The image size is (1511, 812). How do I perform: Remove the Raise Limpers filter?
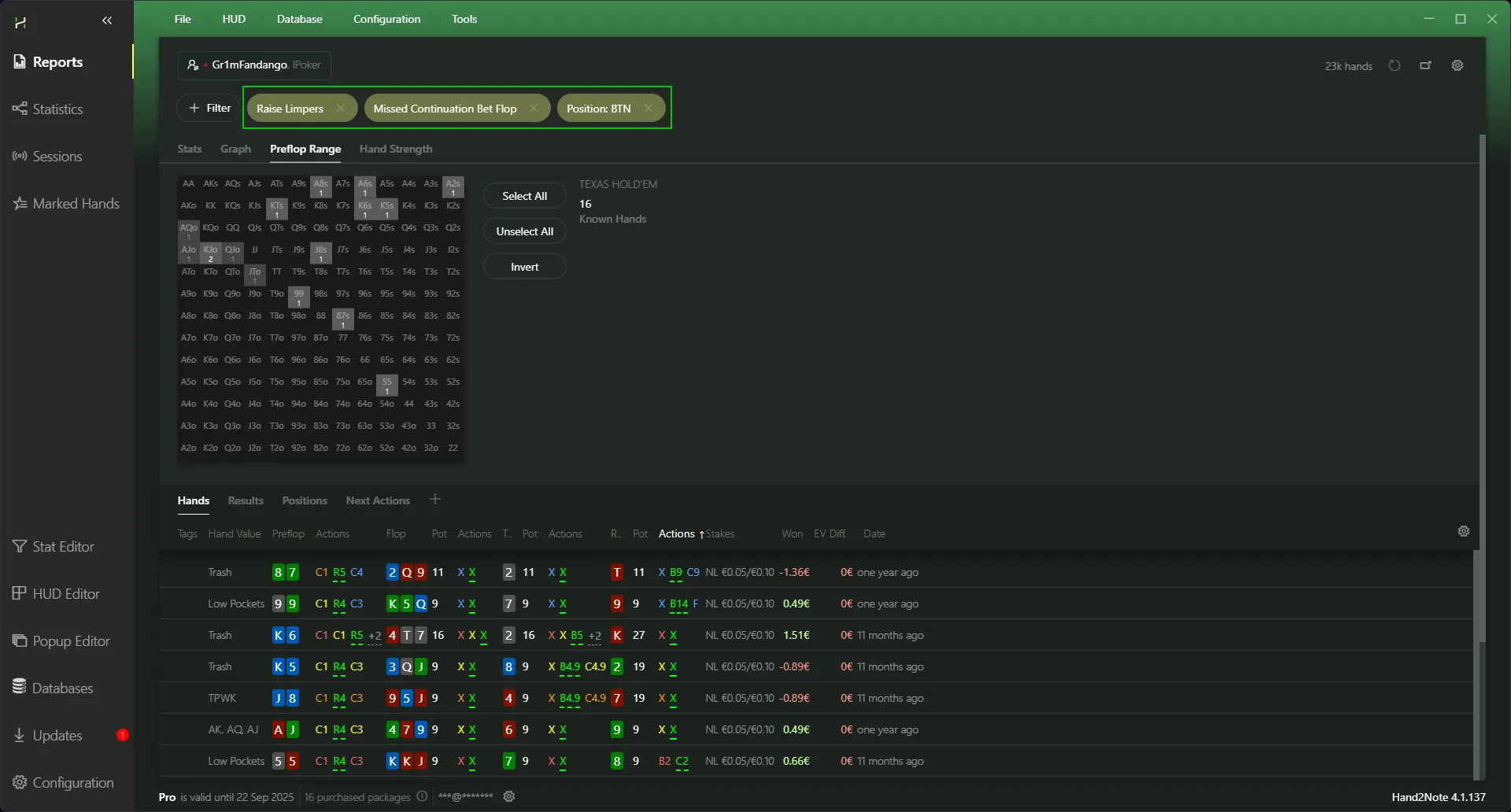pyautogui.click(x=340, y=109)
